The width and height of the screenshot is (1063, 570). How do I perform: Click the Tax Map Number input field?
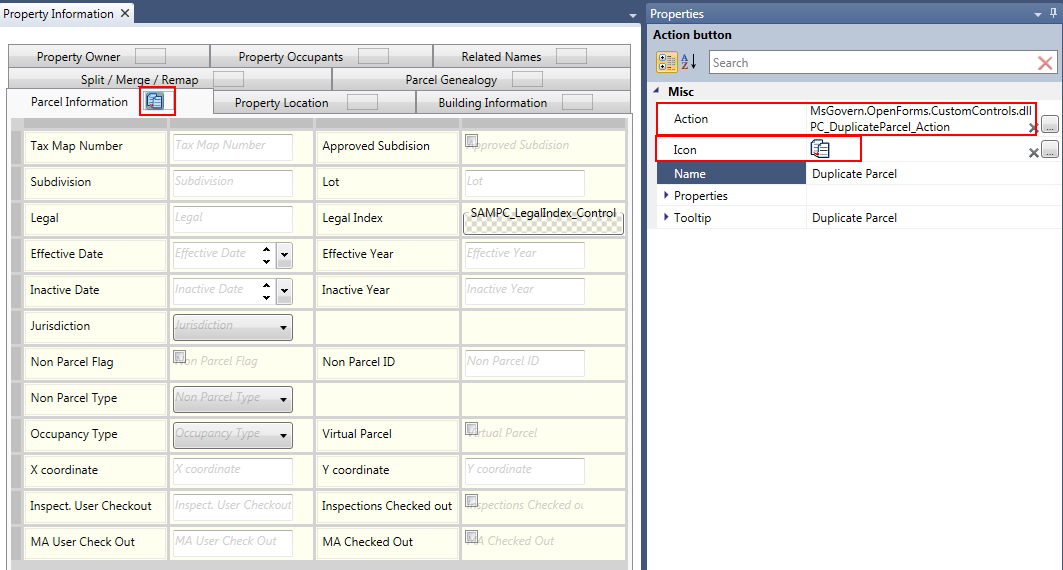tap(232, 146)
